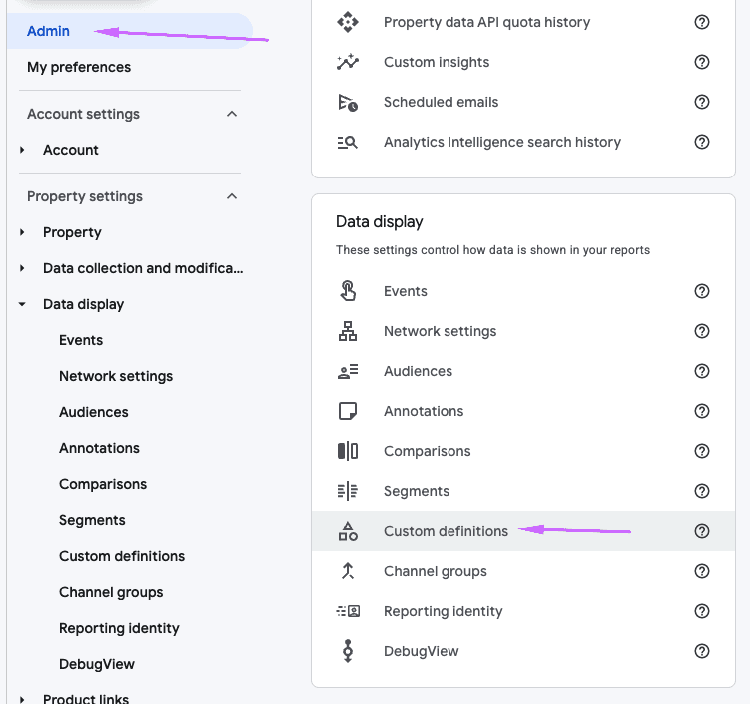Viewport: 750px width, 704px height.
Task: Open Analytics Intelligence search history link
Action: pos(502,142)
